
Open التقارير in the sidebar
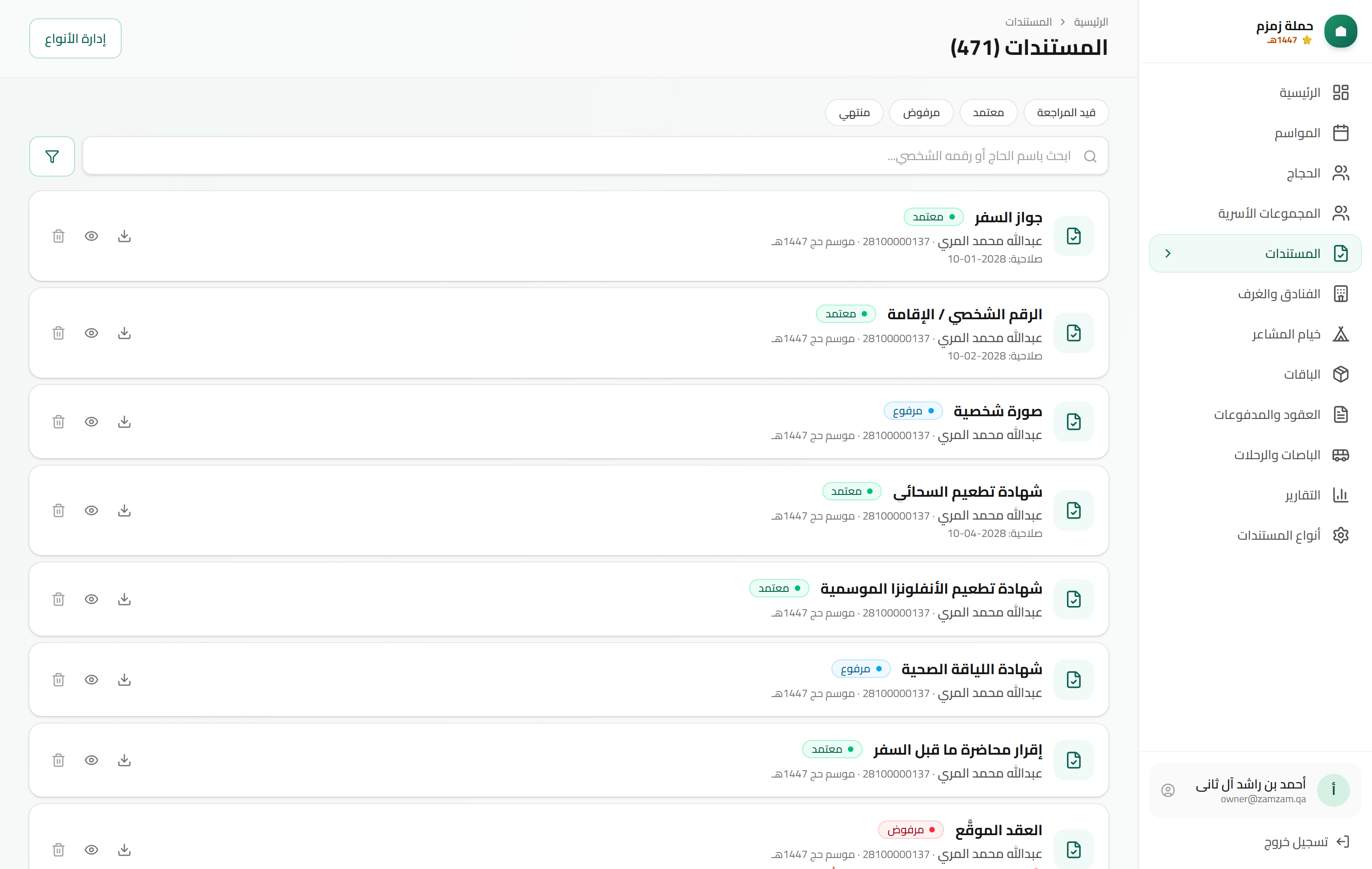pos(1255,494)
